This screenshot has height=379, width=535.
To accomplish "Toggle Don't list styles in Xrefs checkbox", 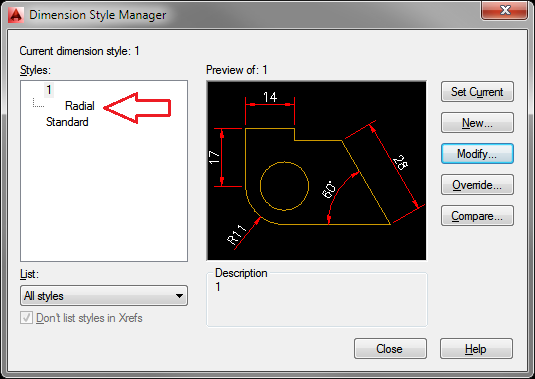I will [26, 318].
